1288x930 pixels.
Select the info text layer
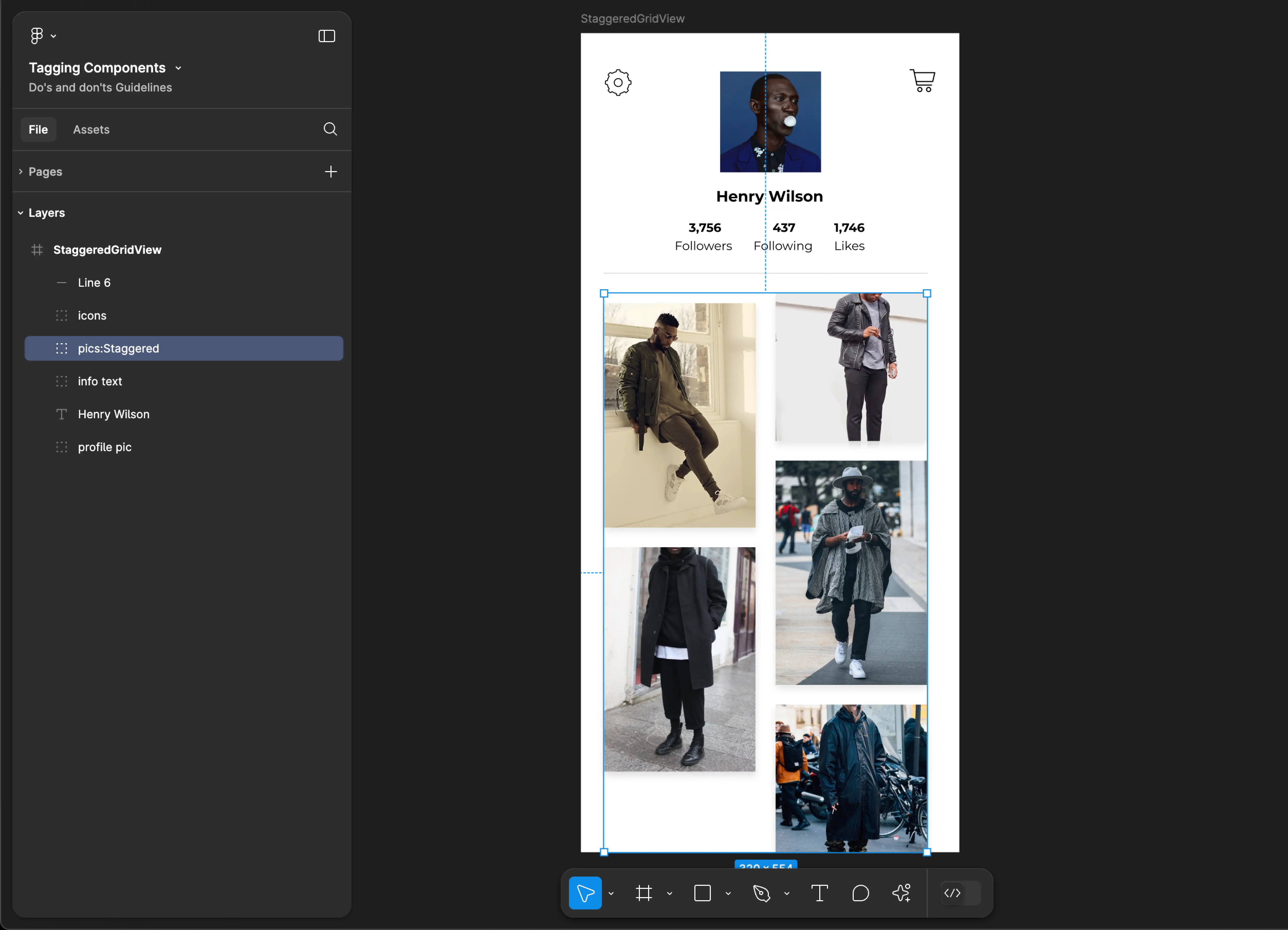click(183, 382)
